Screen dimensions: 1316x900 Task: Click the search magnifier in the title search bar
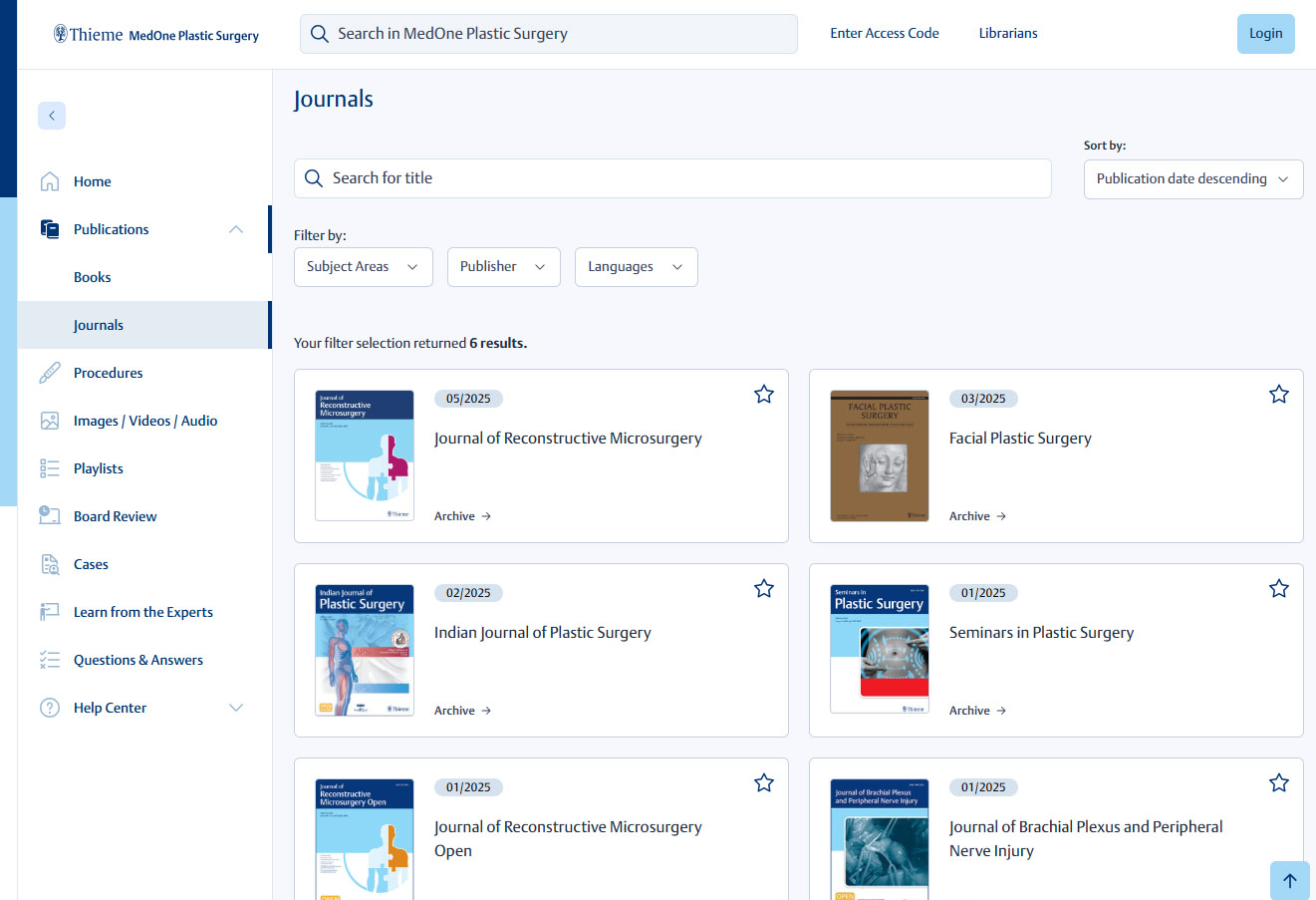[x=314, y=177]
